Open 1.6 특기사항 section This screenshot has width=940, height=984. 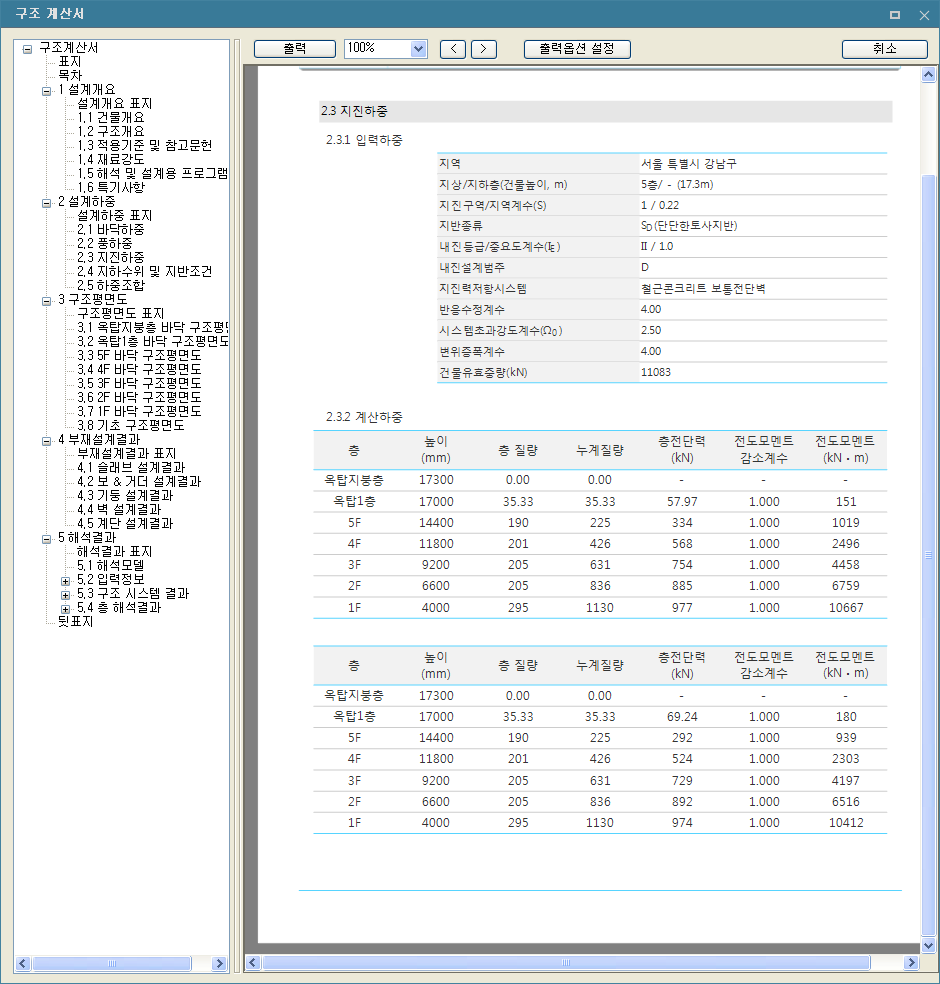[111, 187]
